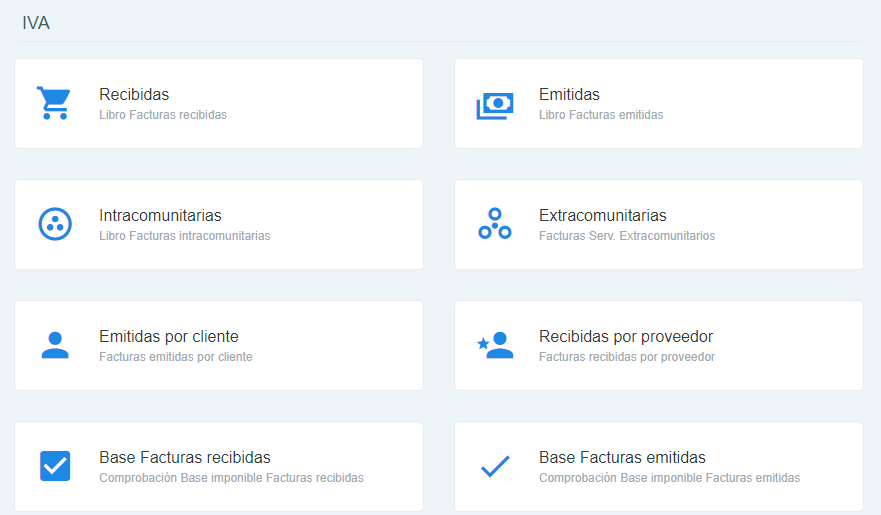The height and width of the screenshot is (515, 881).
Task: Click the 'Libro Facturas recibidas' subtitle
Action: (163, 115)
